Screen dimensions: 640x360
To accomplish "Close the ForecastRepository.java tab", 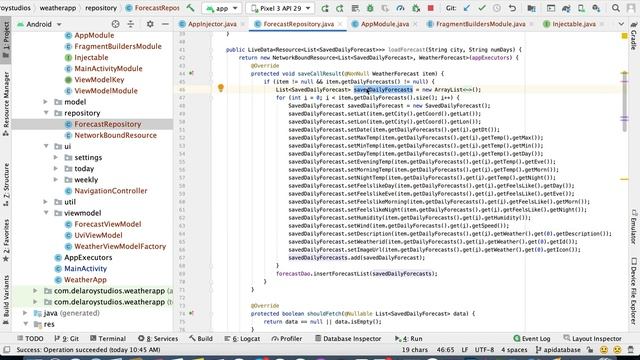I will coord(340,24).
